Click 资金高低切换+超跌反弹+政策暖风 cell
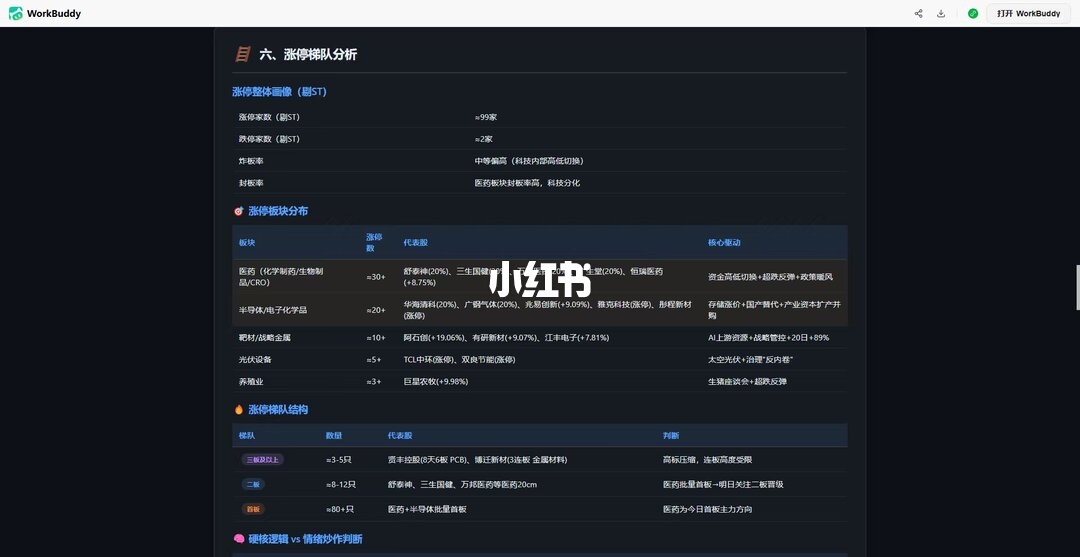 770,277
